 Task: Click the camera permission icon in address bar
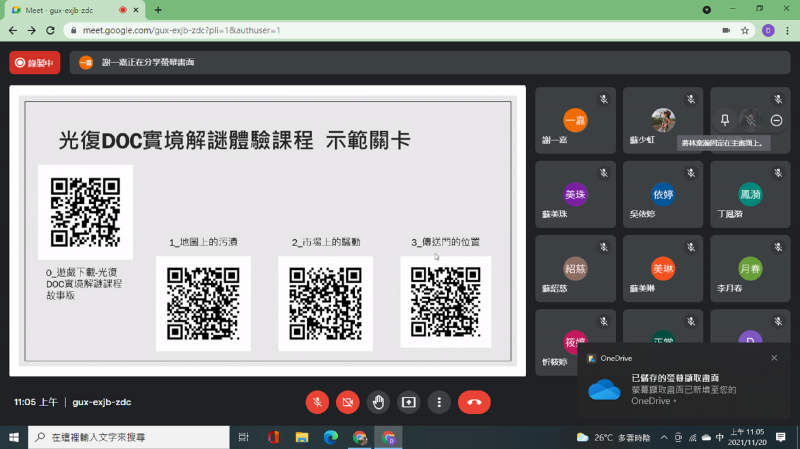coord(726,31)
